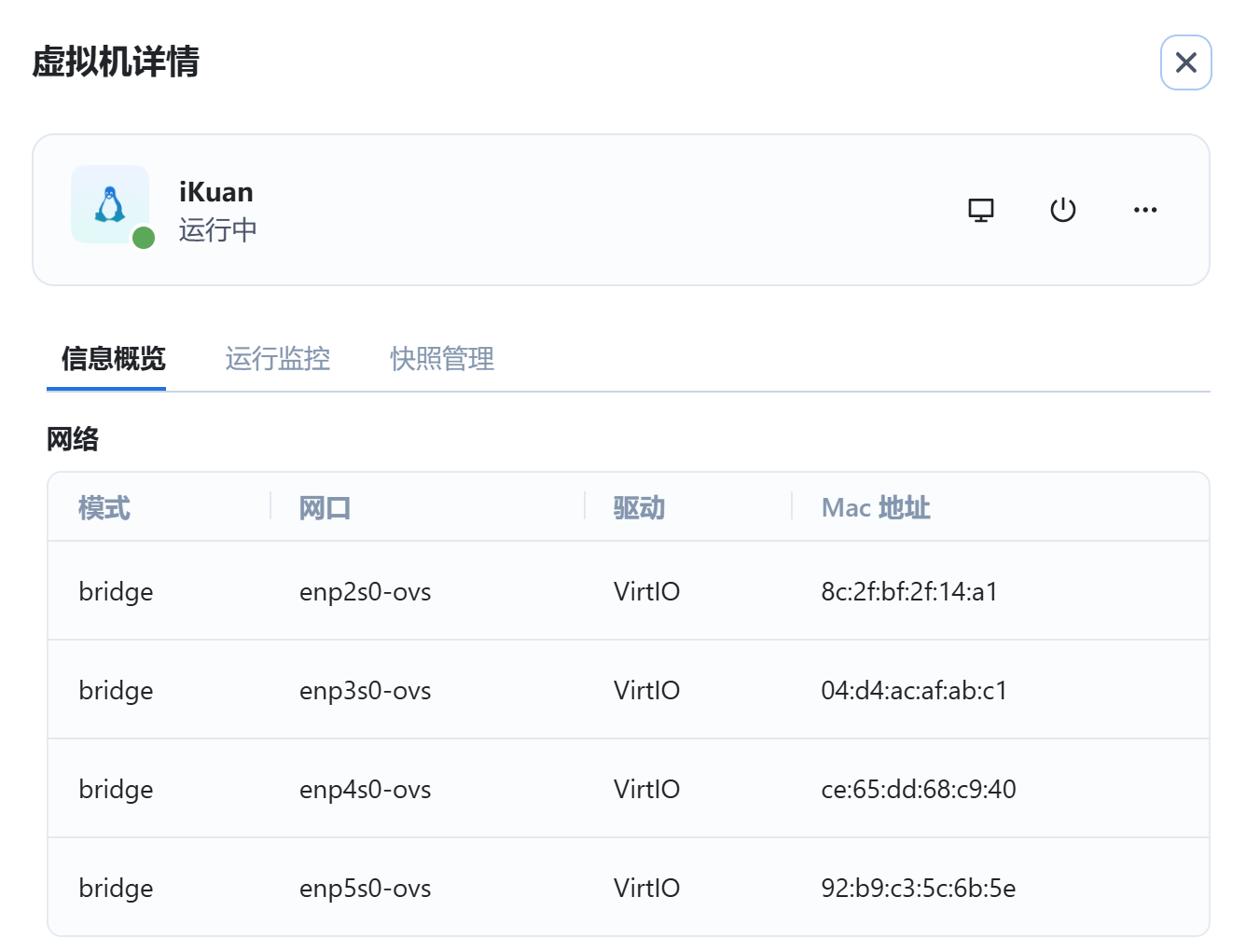Switch to the 运行监控 tab
Viewport: 1246px width, 952px height.
[x=278, y=359]
